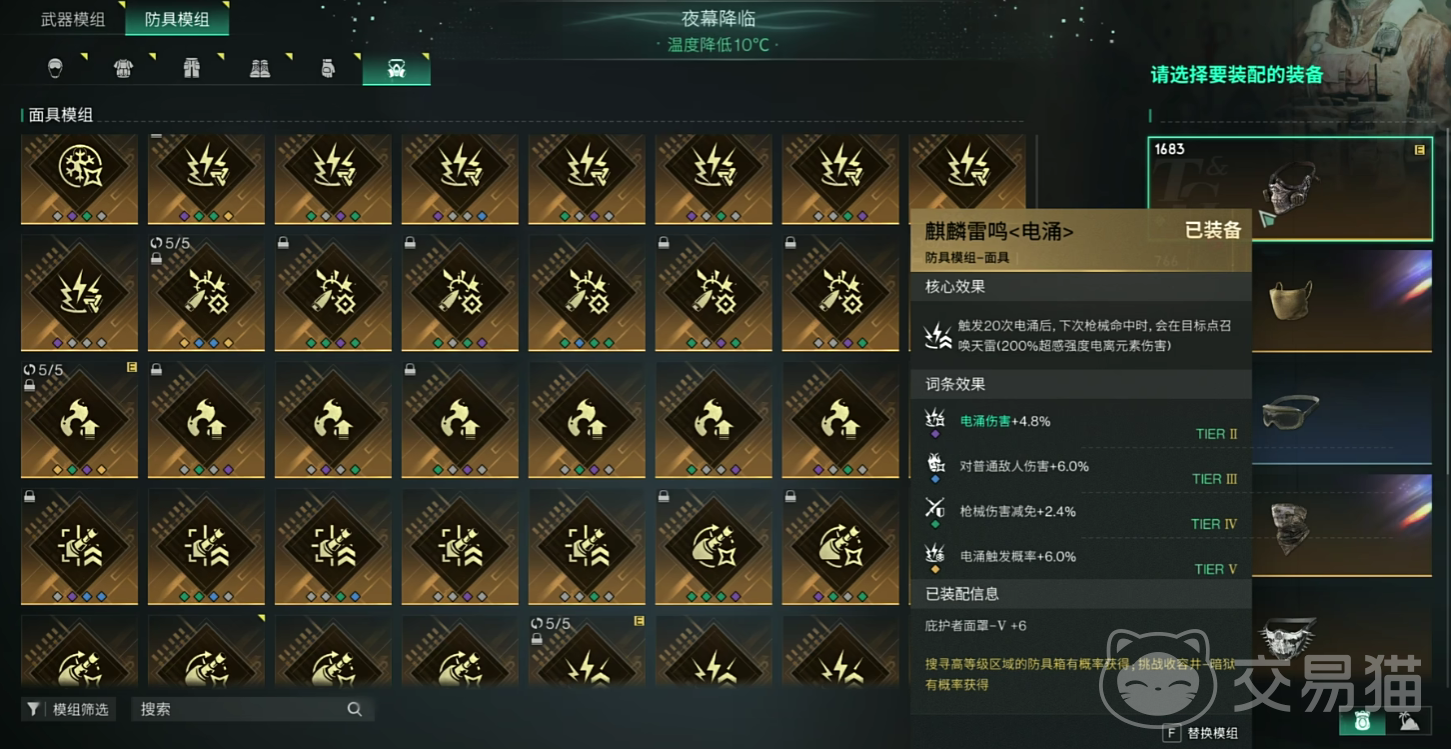
Task: Select the flame mod marked with E badge
Action: point(79,419)
